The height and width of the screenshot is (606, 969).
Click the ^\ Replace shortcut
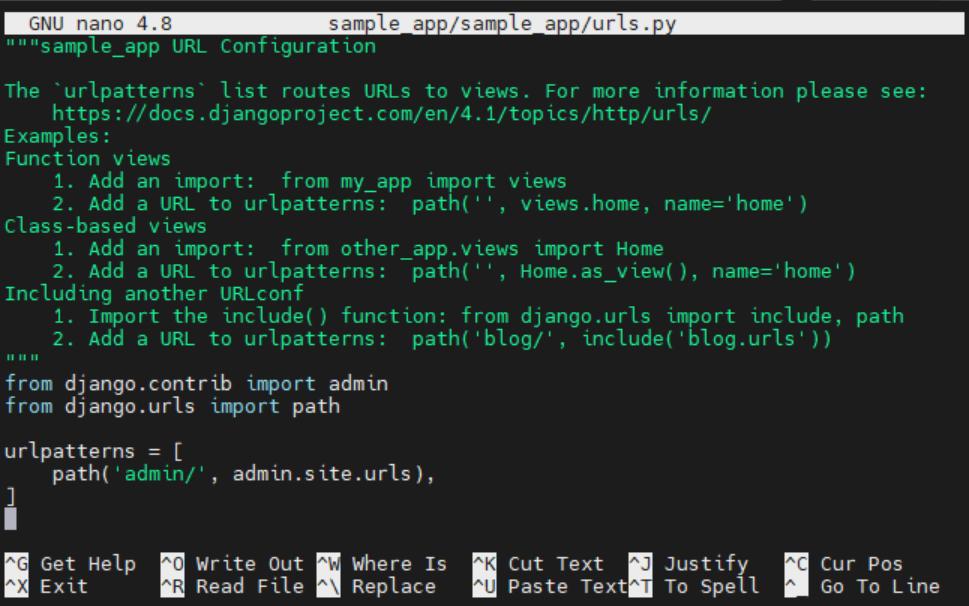376,586
